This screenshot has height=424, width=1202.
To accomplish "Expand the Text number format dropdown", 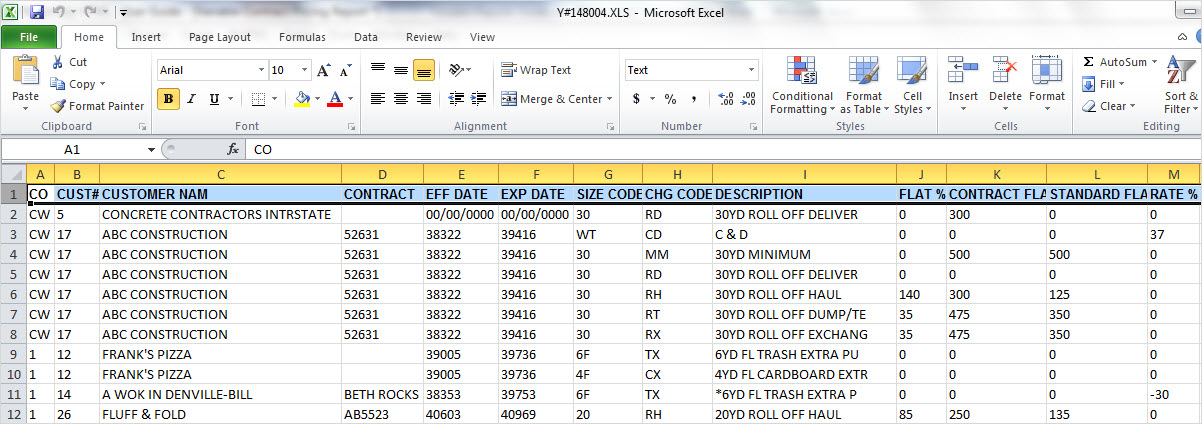I will (x=751, y=70).
